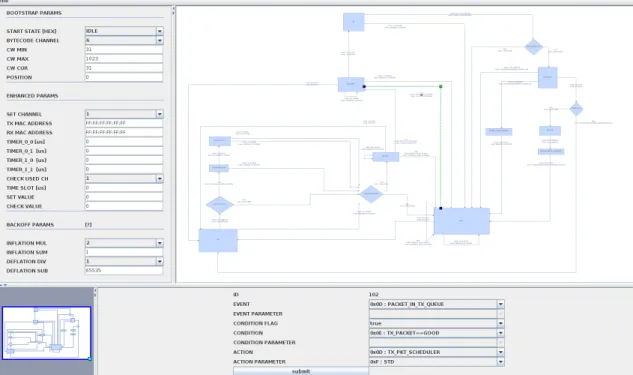
Task: Click the BOOTSTRAP PARAMS heading
Action: [34, 13]
